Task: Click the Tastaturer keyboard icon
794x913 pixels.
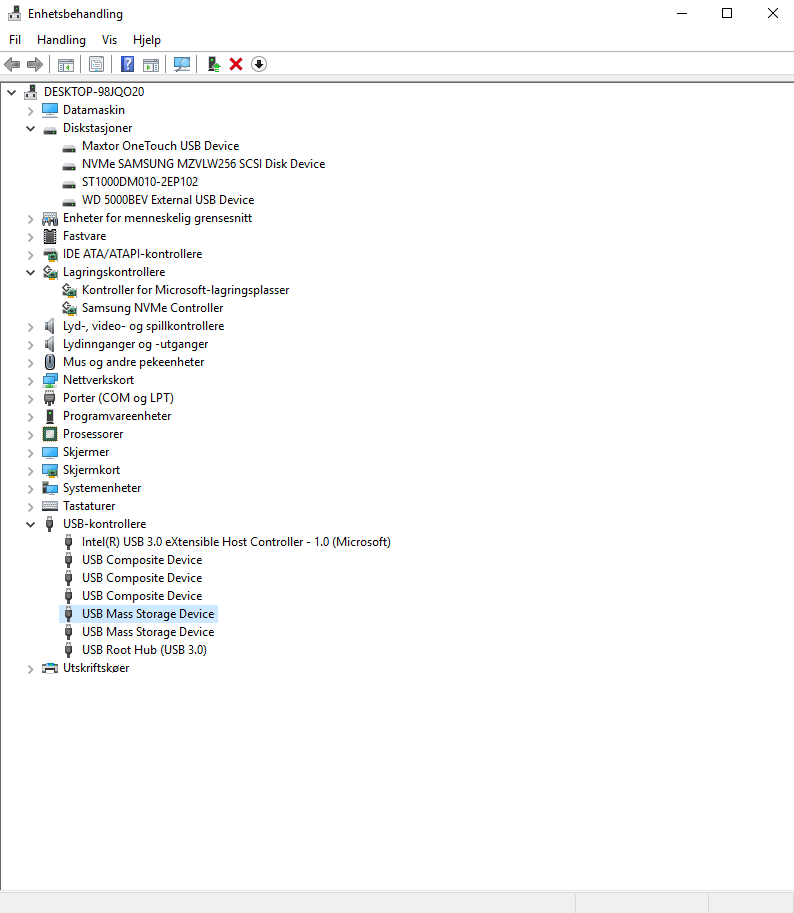Action: (50, 506)
